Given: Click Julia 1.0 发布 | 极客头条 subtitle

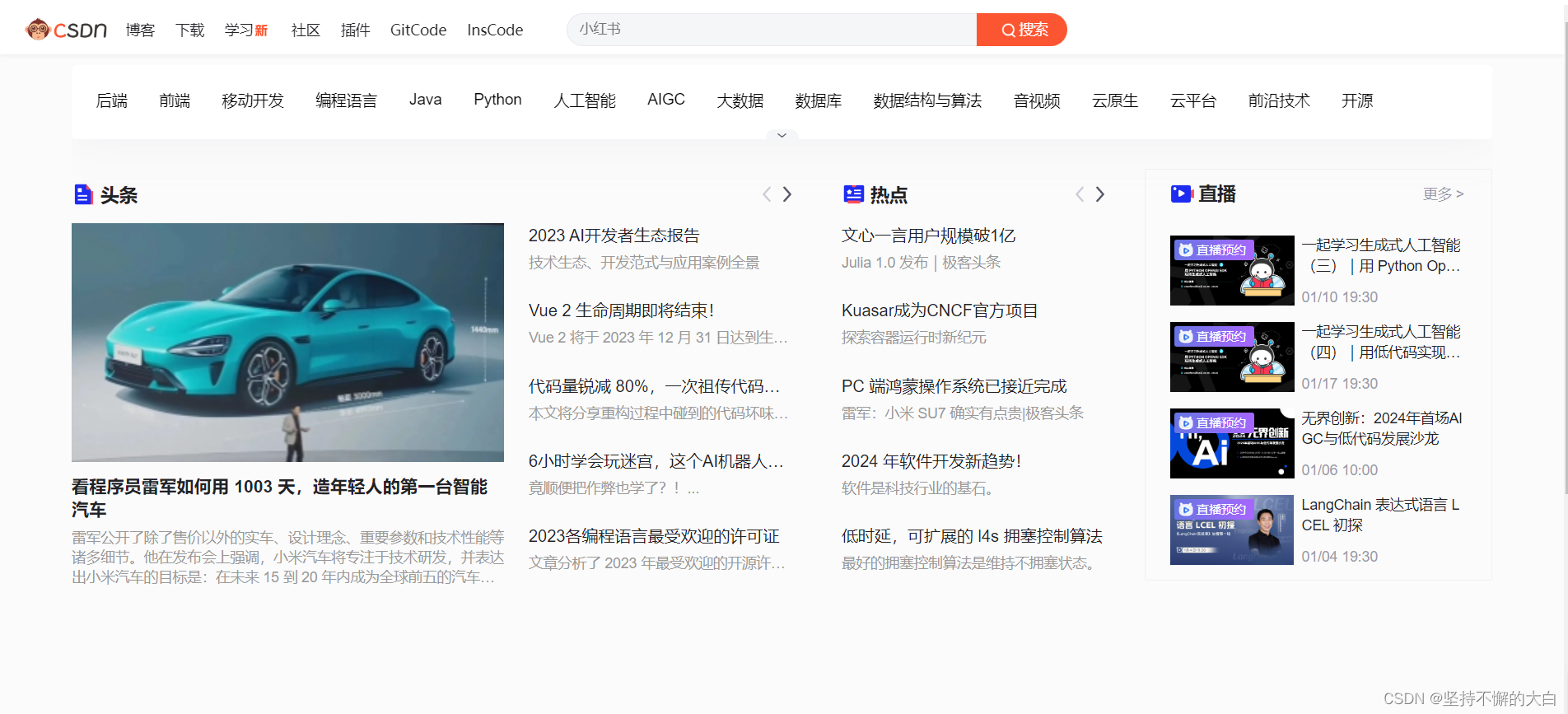Looking at the screenshot, I should click(x=921, y=263).
